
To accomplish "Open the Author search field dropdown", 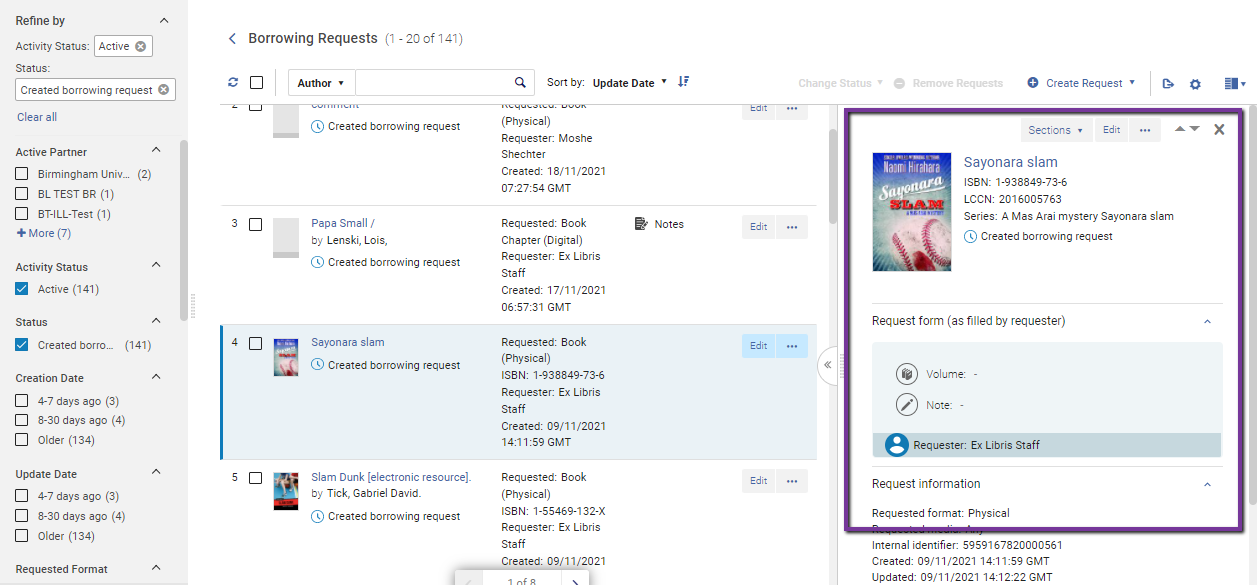I will pos(321,83).
